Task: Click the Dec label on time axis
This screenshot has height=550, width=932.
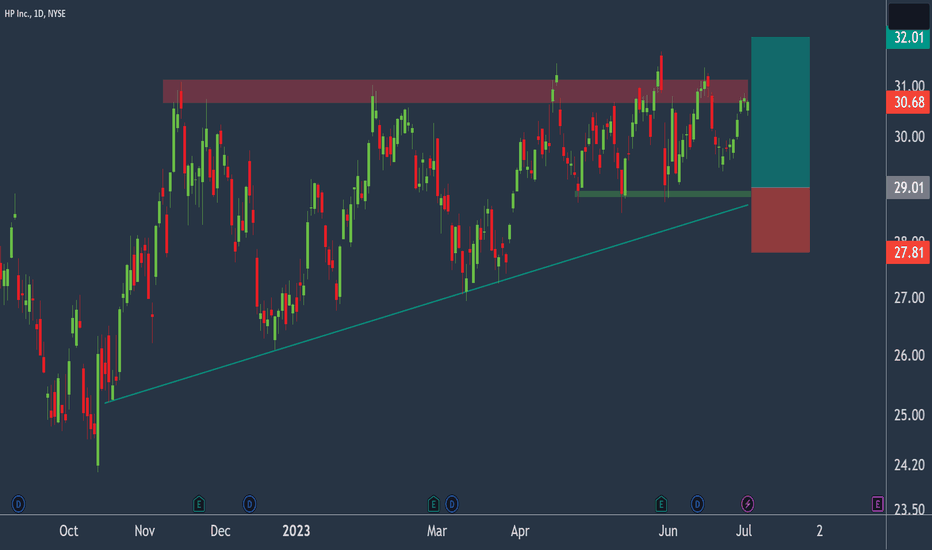Action: [x=220, y=531]
